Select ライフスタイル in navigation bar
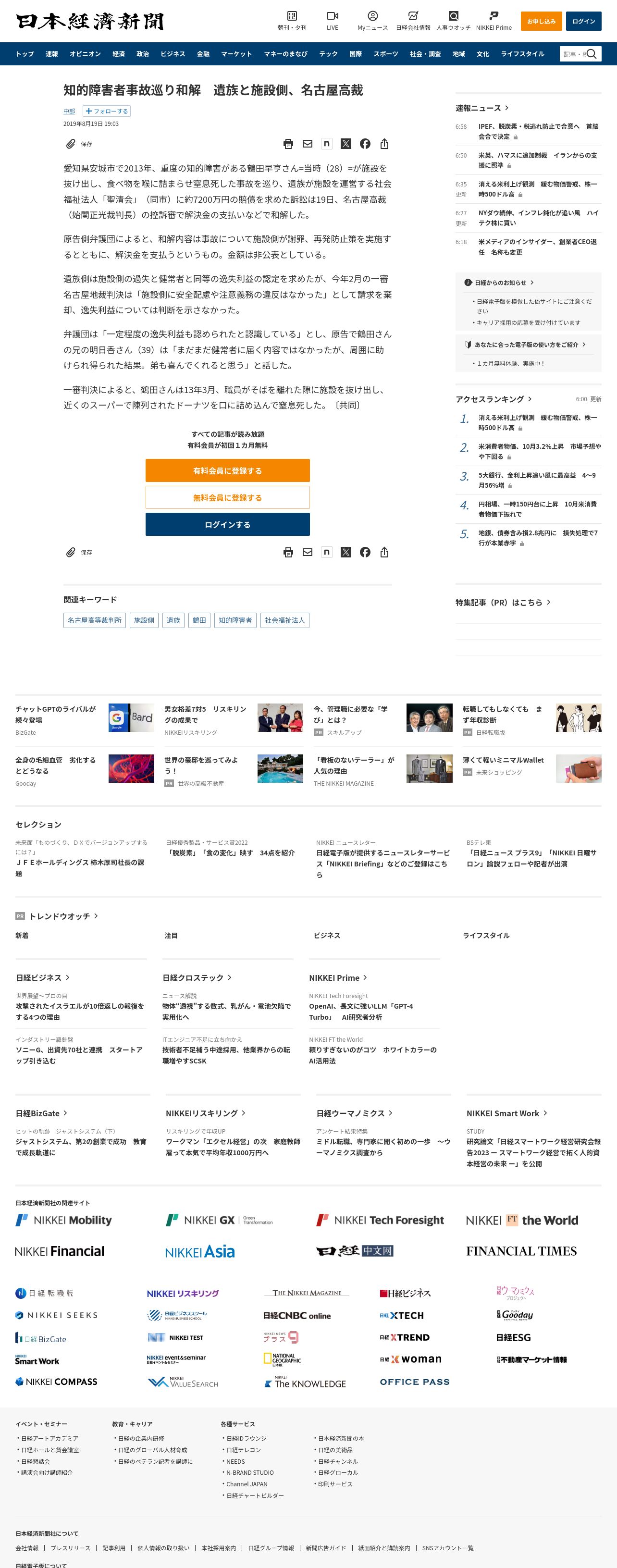 523,53
